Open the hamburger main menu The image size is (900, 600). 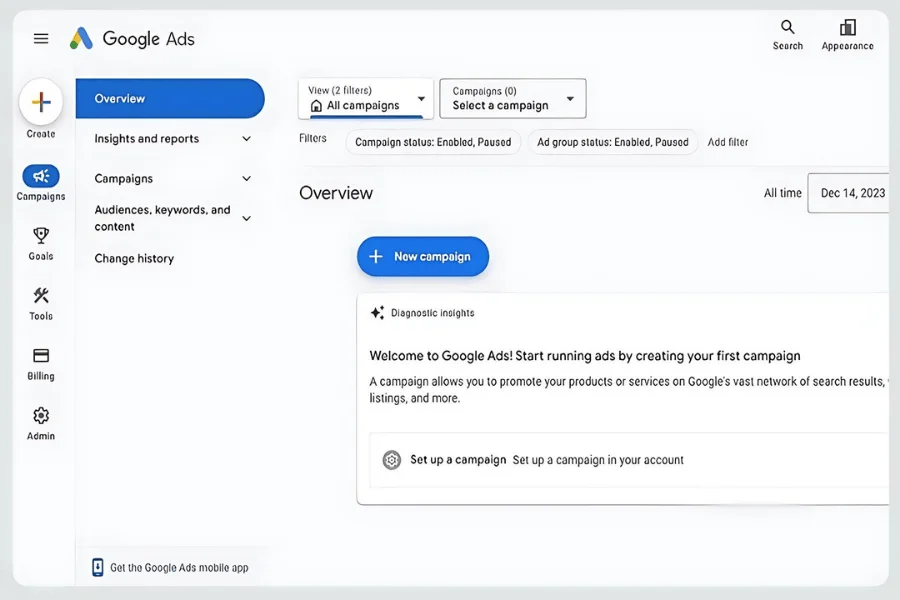click(x=41, y=38)
